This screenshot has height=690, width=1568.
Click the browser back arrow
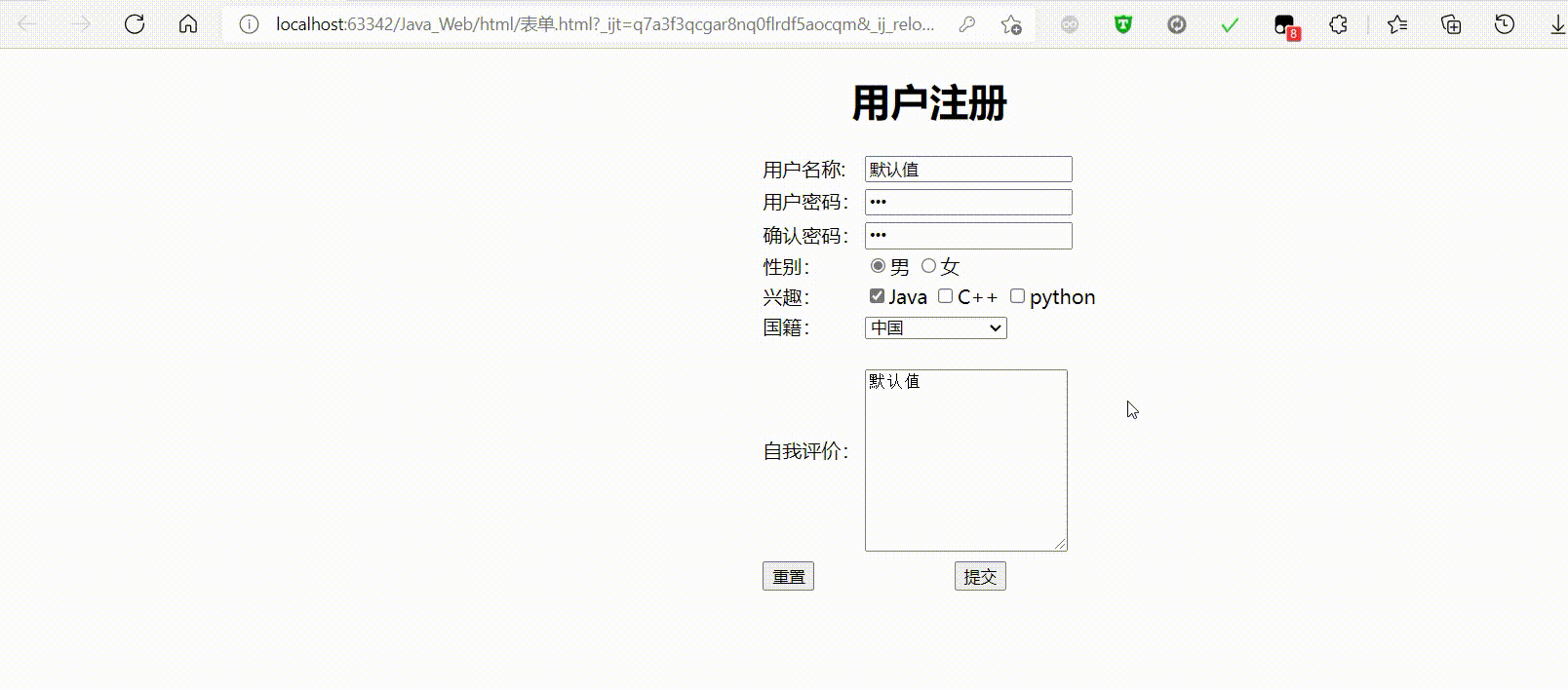[x=27, y=24]
